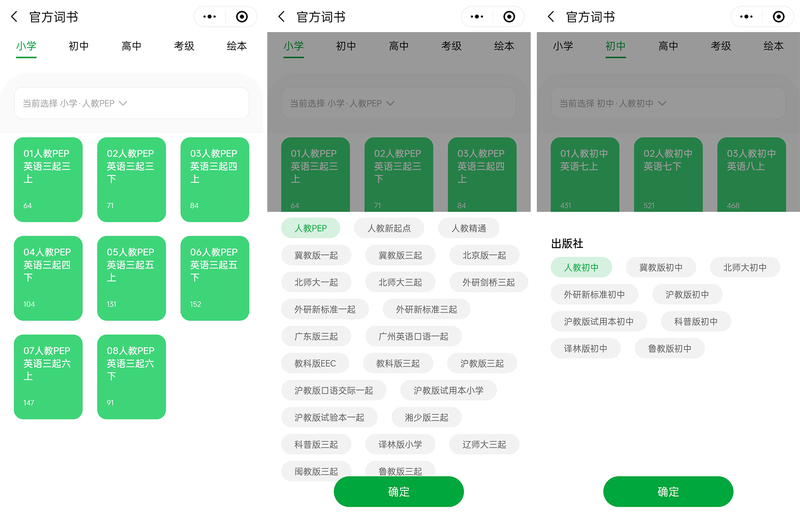Open the three-dot menu in left screen
This screenshot has height=524, width=800.
coord(210,17)
